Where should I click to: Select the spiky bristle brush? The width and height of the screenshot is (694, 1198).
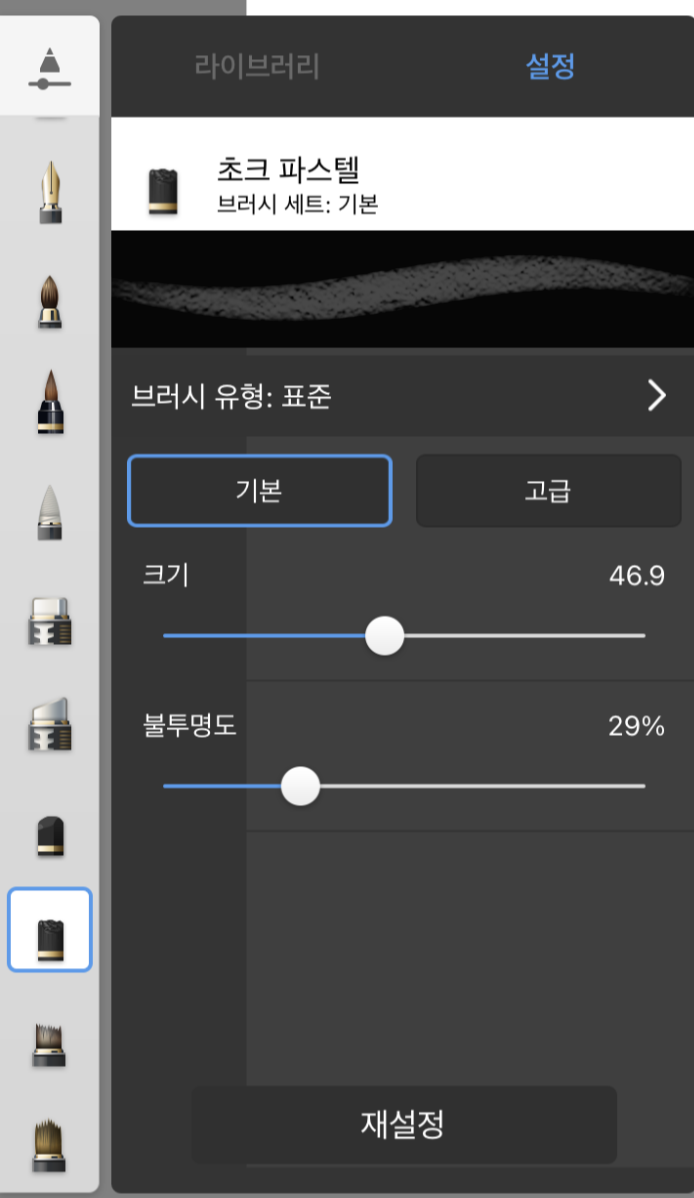point(50,1045)
